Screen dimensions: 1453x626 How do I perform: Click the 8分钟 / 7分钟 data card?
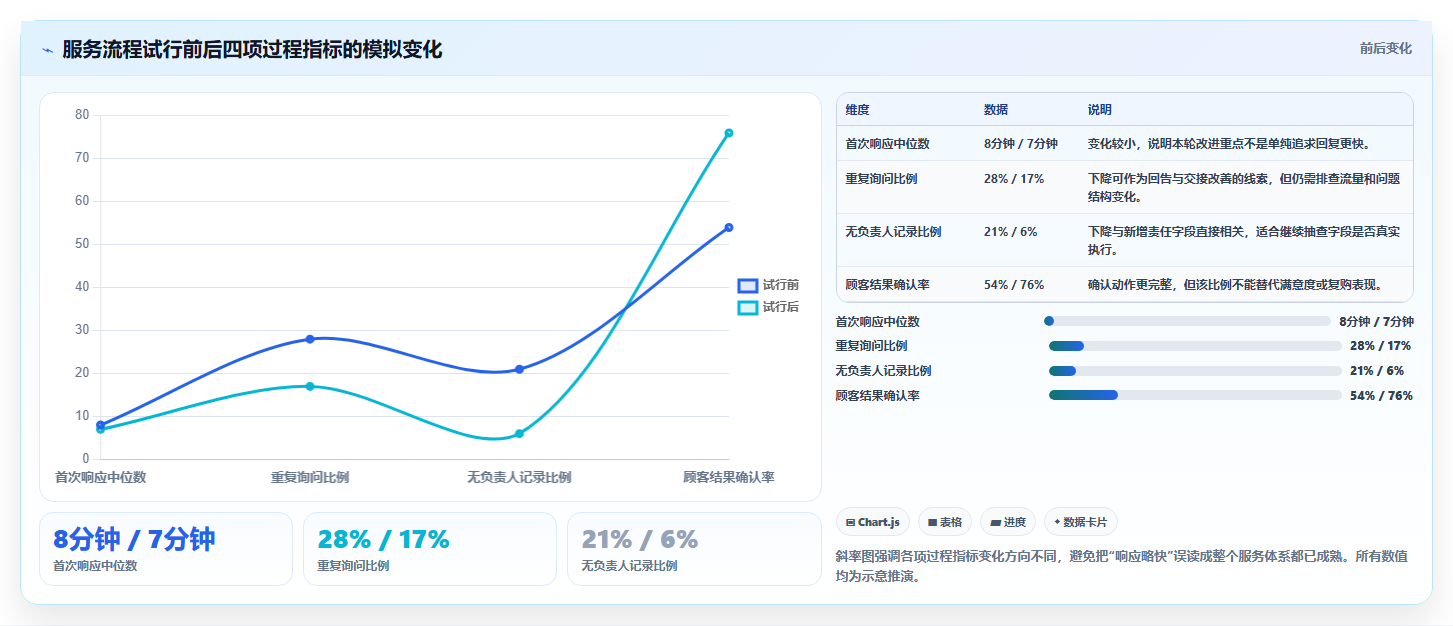[x=166, y=549]
